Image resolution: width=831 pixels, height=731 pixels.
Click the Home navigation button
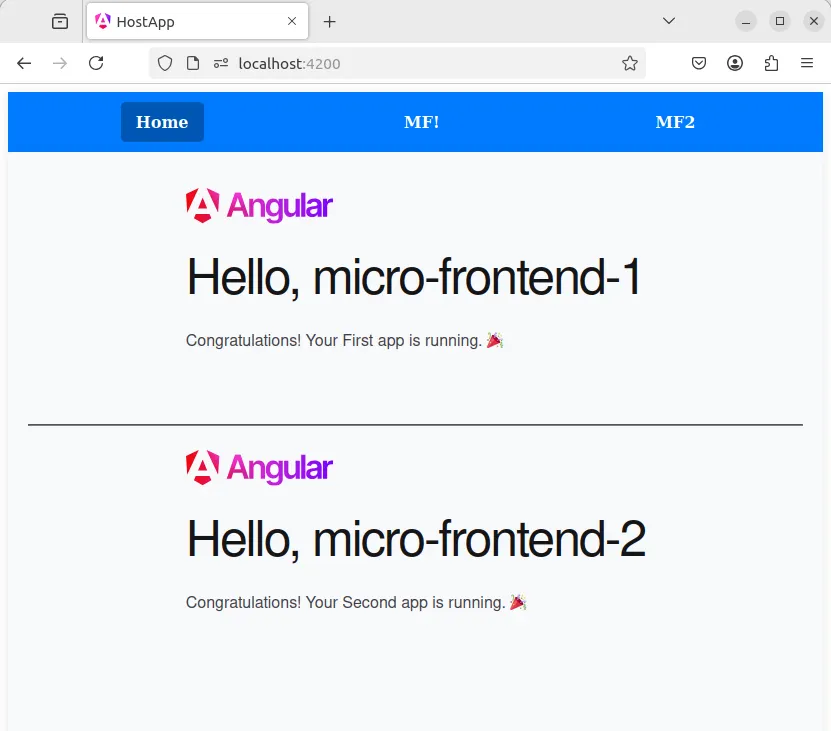(x=162, y=122)
